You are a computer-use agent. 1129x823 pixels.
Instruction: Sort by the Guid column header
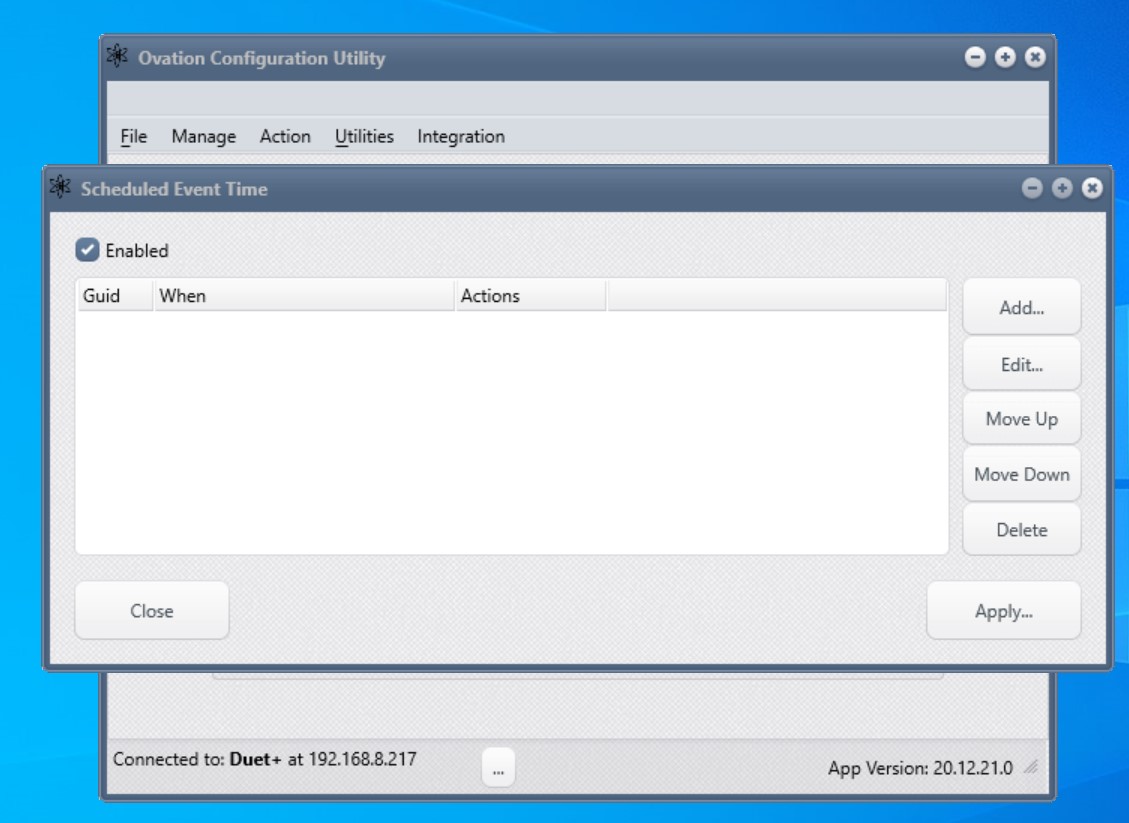(114, 295)
